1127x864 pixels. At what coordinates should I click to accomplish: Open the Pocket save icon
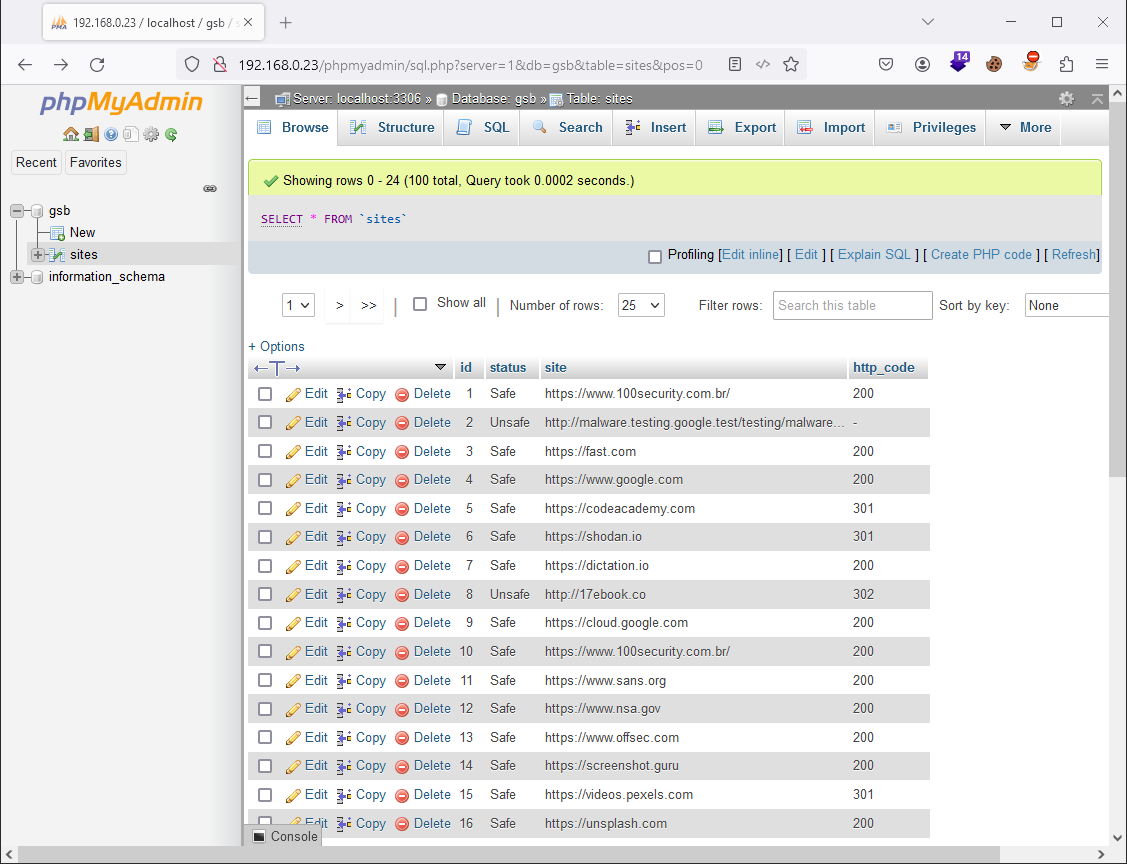click(886, 65)
